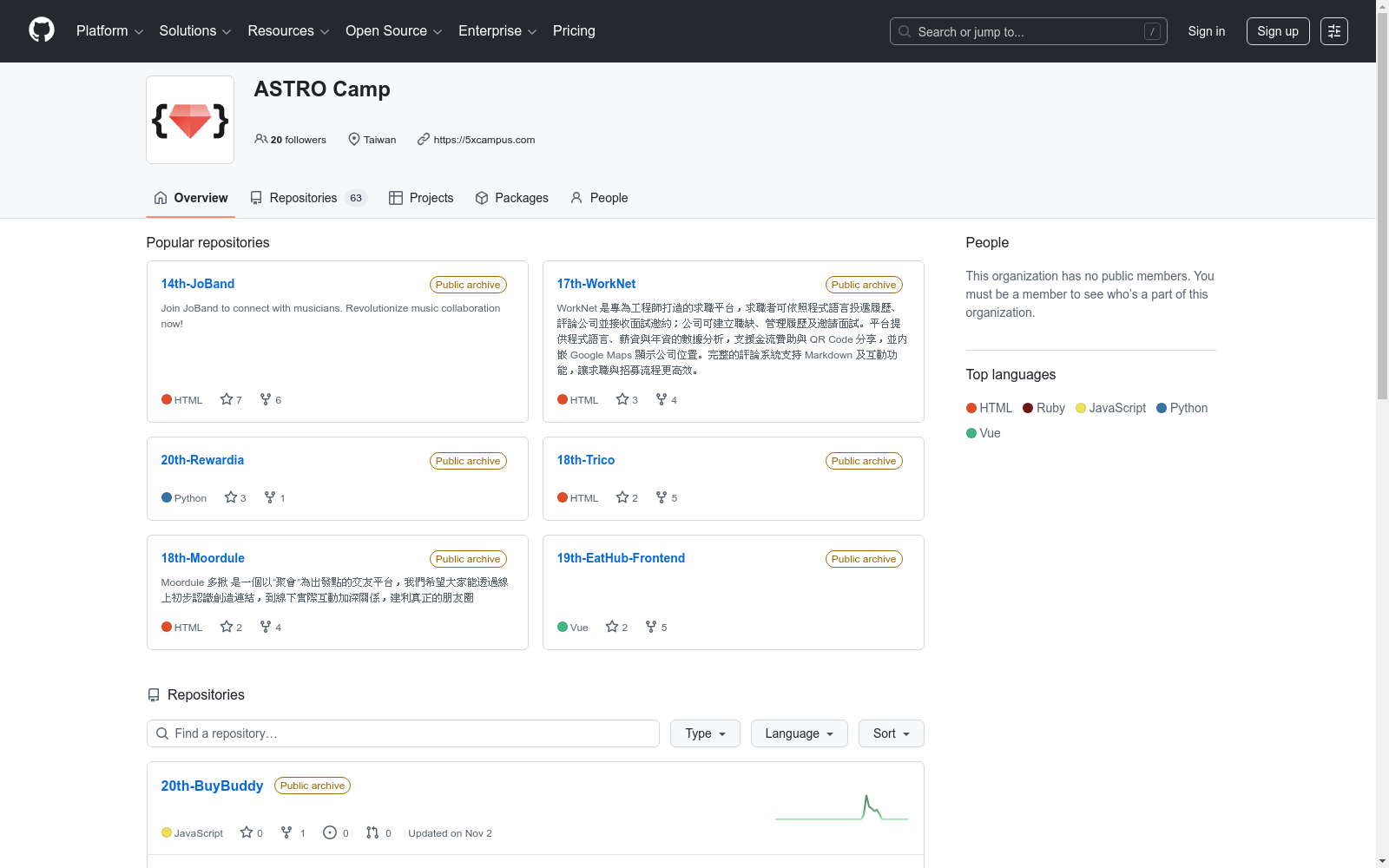Click the search magnifier icon in the header
The image size is (1389, 868).
pos(905,31)
